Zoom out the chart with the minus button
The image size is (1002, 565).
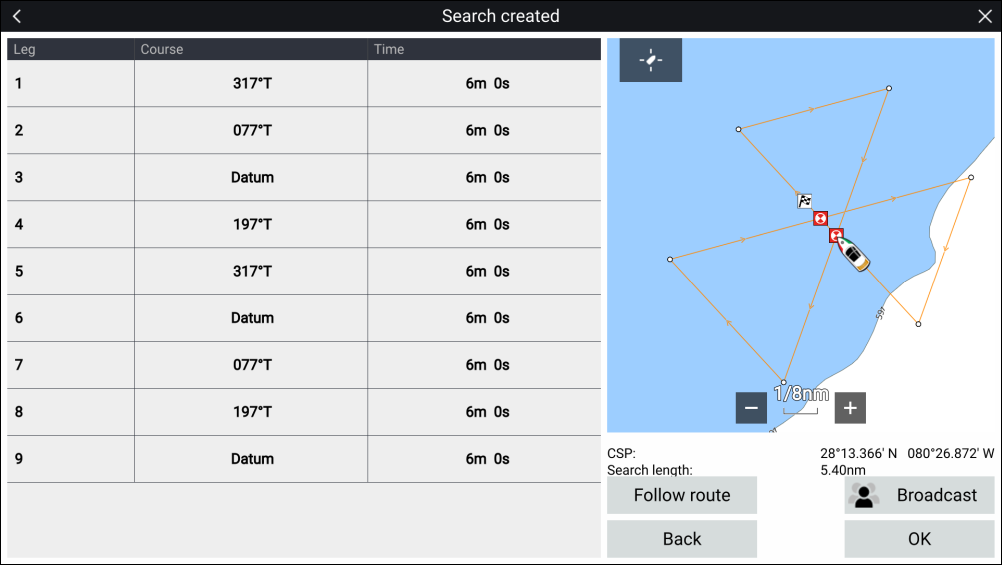click(x=751, y=408)
